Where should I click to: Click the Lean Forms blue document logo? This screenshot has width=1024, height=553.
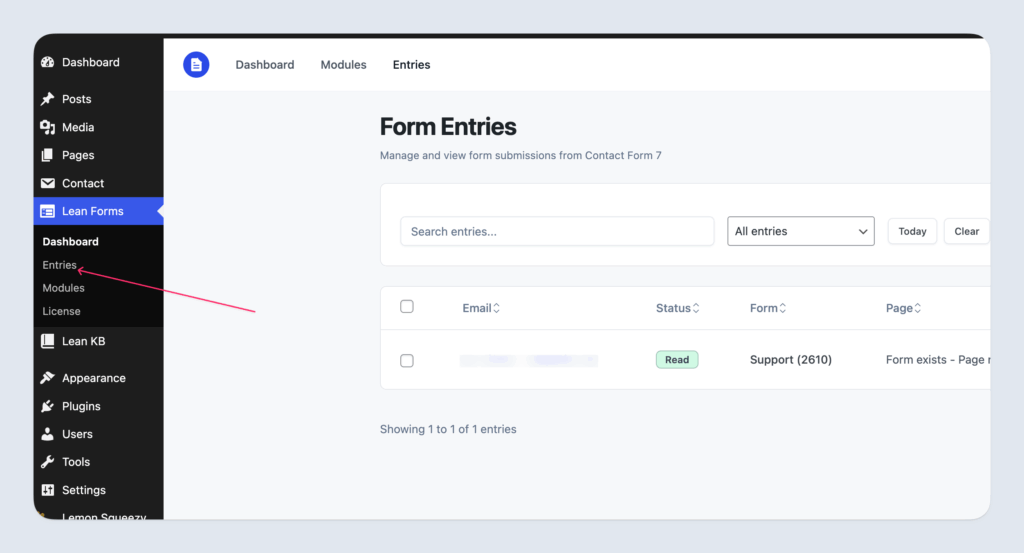coord(196,65)
